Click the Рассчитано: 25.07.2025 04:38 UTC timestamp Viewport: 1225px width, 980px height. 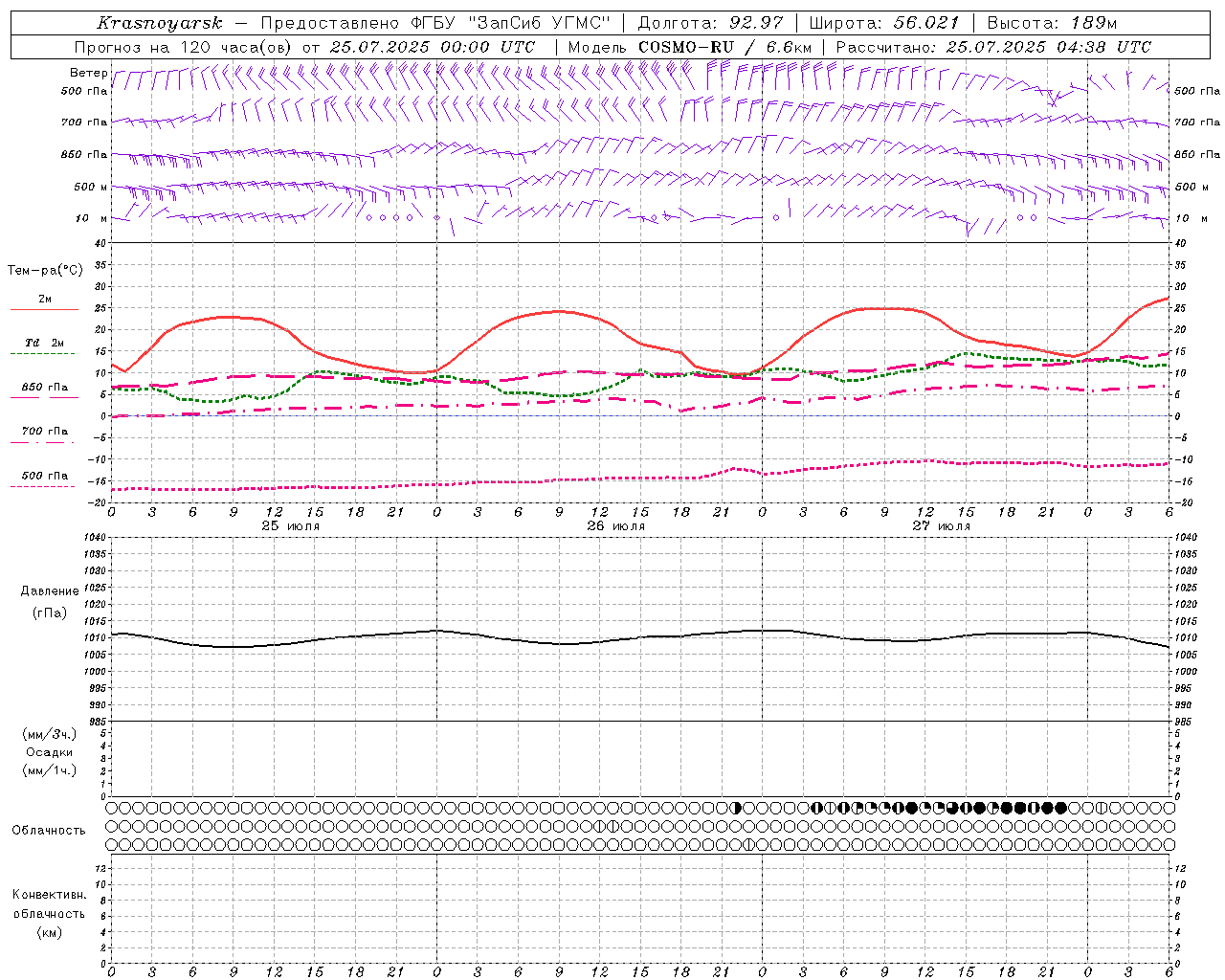pos(993,47)
